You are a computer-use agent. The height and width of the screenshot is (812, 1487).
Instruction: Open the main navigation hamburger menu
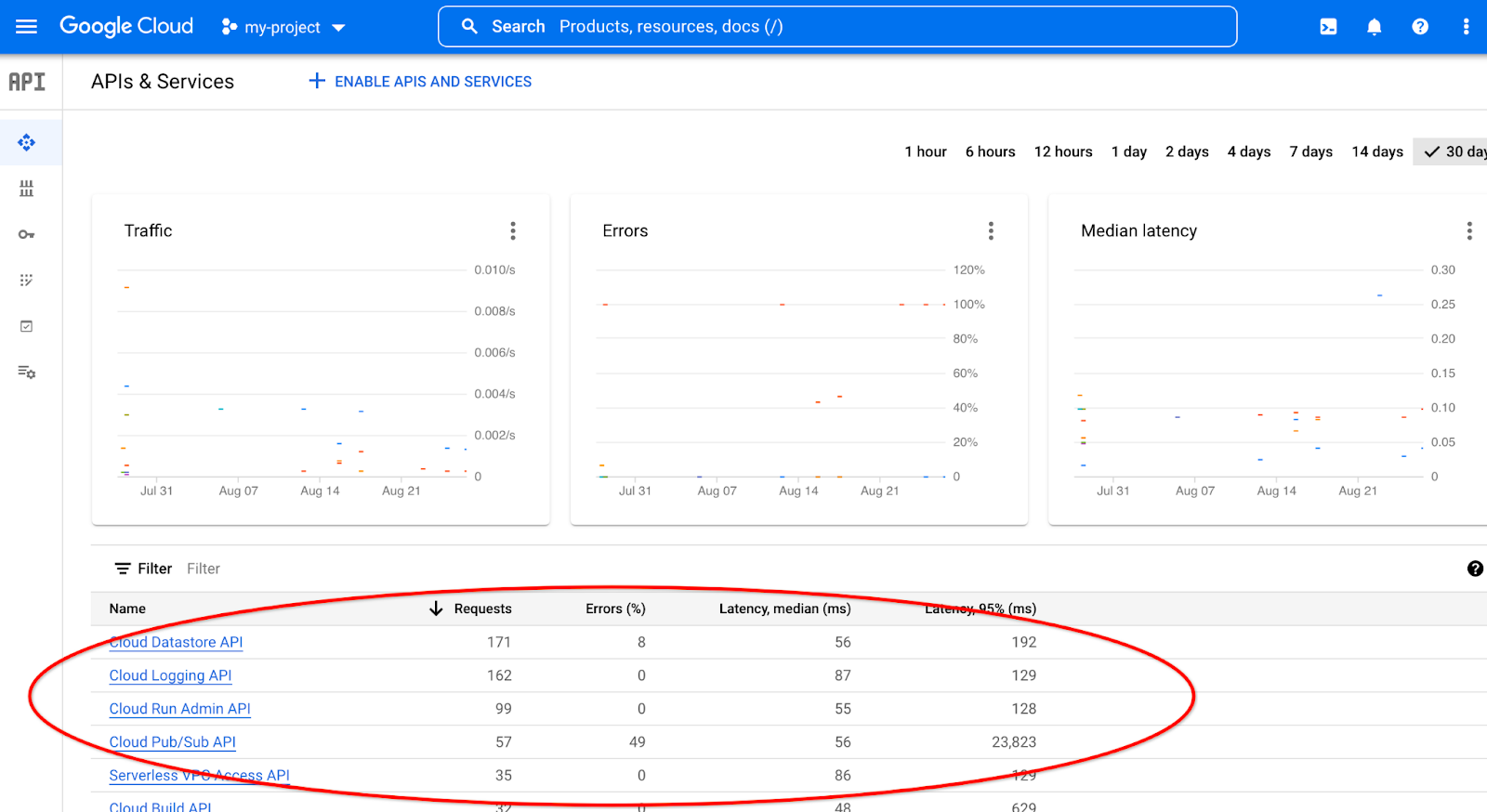pos(26,27)
